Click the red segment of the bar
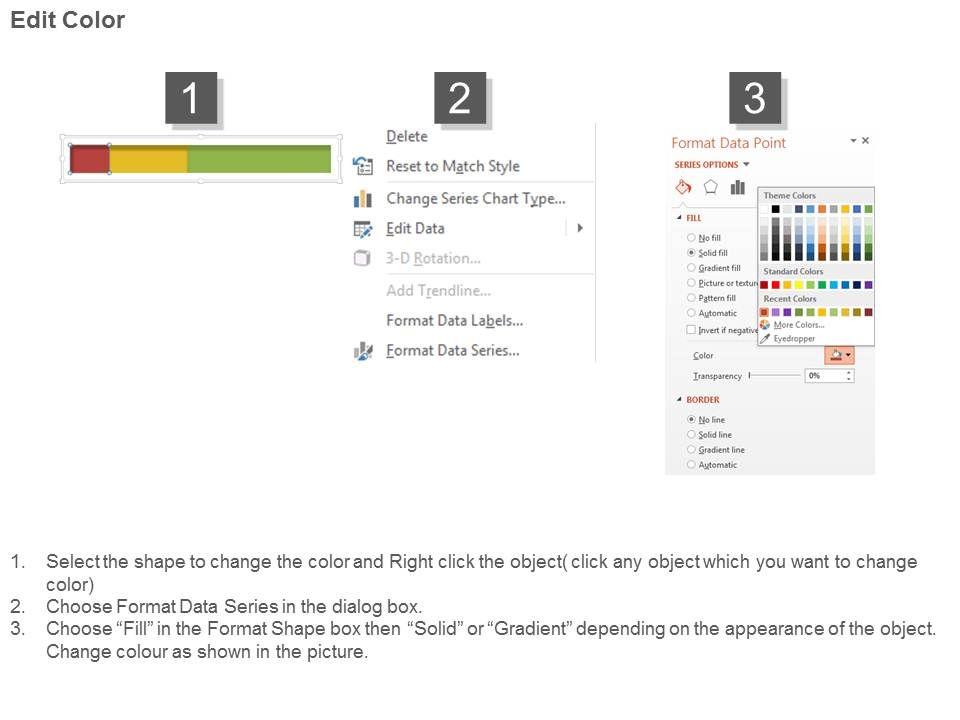Image resolution: width=960 pixels, height=720 pixels. pyautogui.click(x=89, y=159)
